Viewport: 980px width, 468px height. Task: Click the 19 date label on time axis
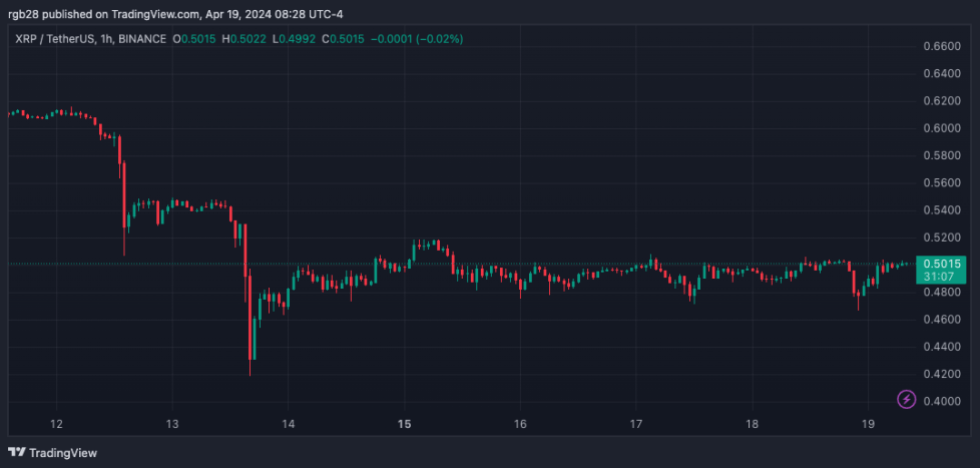pos(867,423)
